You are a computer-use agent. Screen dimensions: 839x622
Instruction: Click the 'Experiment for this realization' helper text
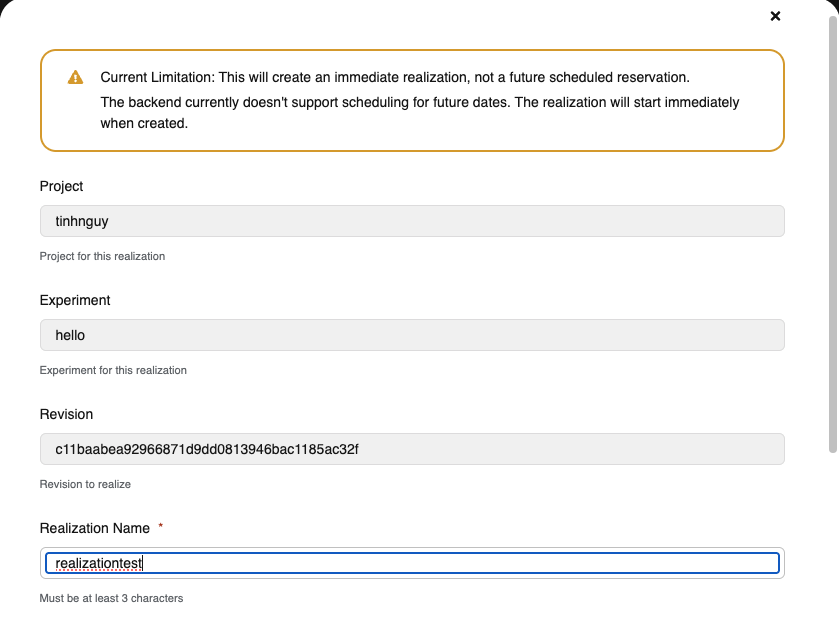[113, 370]
